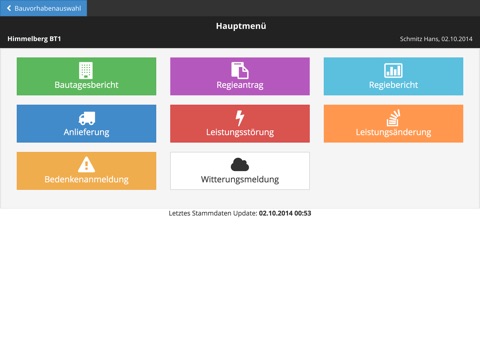480x360 pixels.
Task: Click the project name Himmelberg BT1
Action: click(x=34, y=39)
